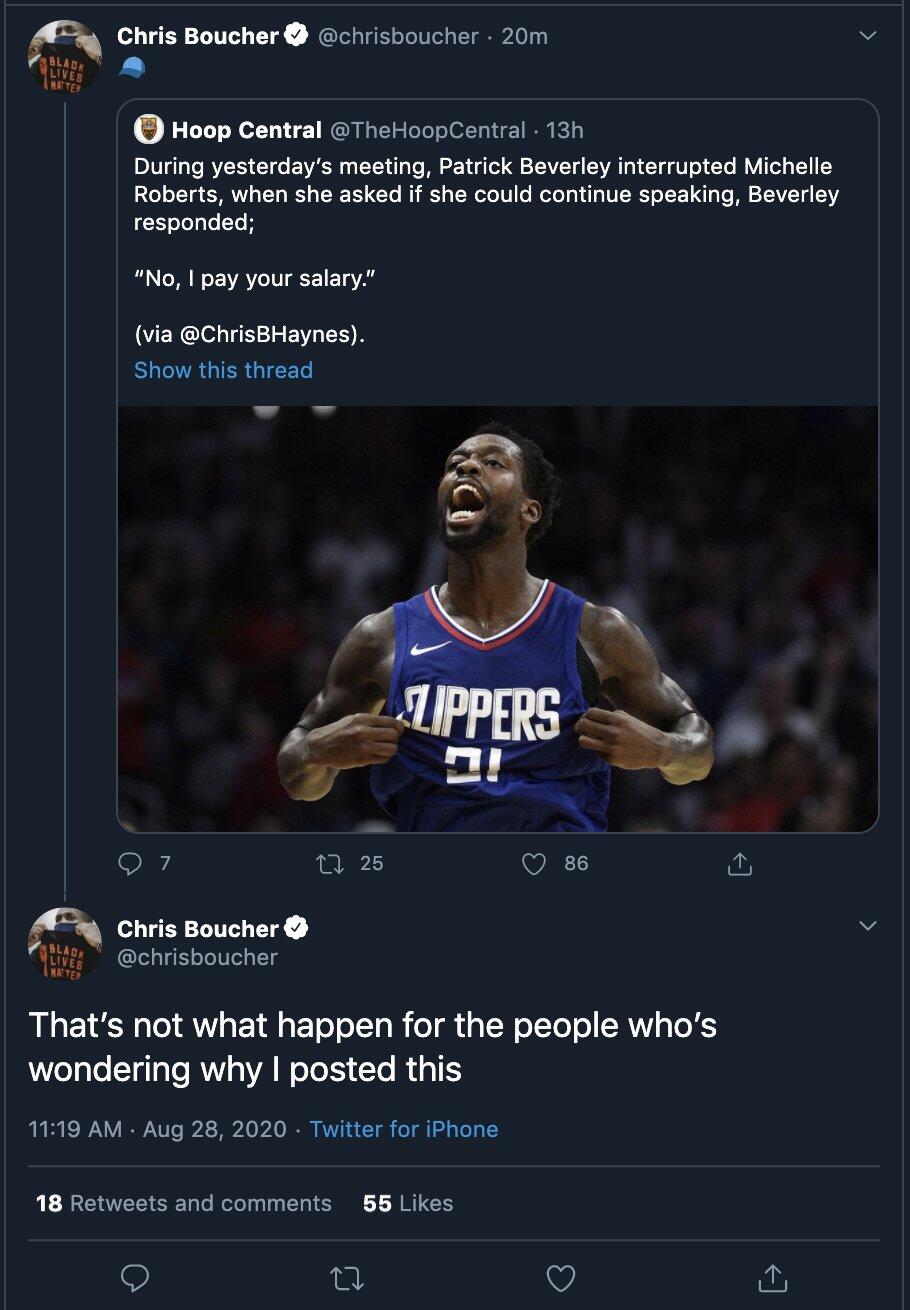Like the first tweet with 86 likes
910x1310 pixels.
[535, 863]
